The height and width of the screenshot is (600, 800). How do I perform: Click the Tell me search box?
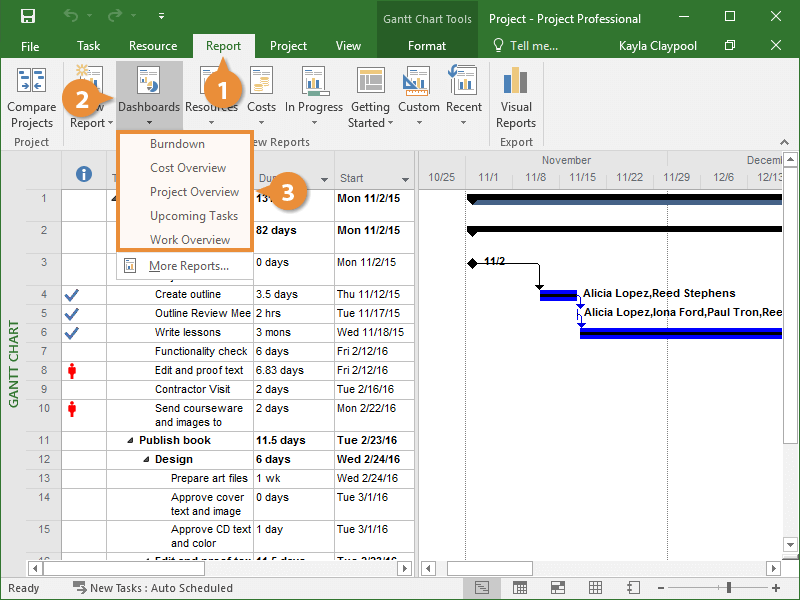[x=533, y=46]
